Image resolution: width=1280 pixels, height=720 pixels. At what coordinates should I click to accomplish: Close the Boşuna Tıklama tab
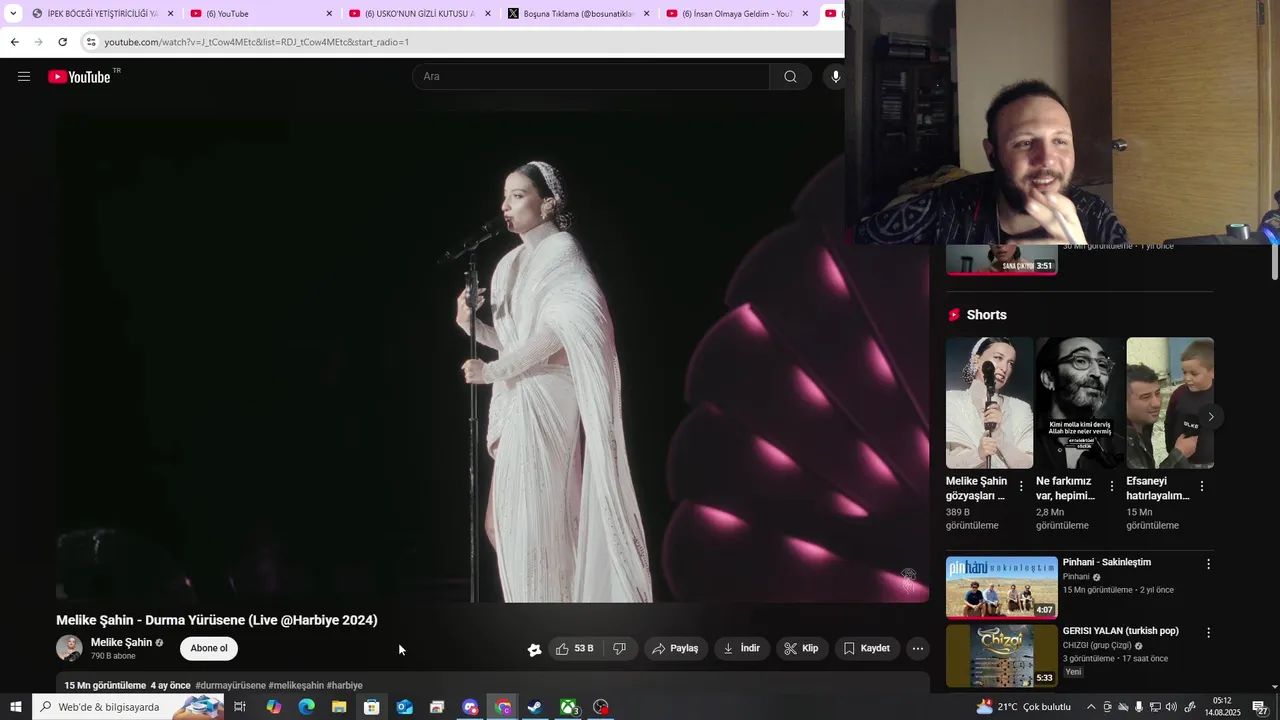click(x=647, y=14)
